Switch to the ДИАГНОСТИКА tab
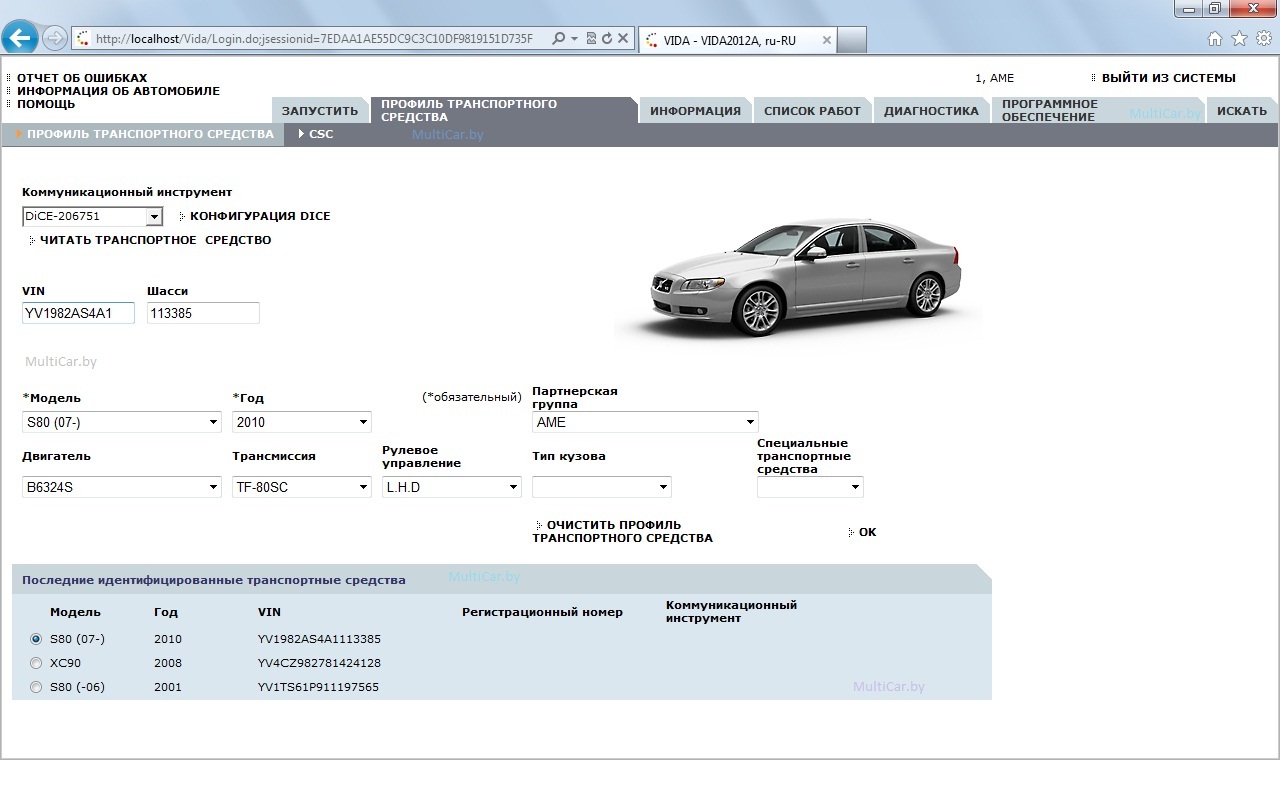 (931, 111)
